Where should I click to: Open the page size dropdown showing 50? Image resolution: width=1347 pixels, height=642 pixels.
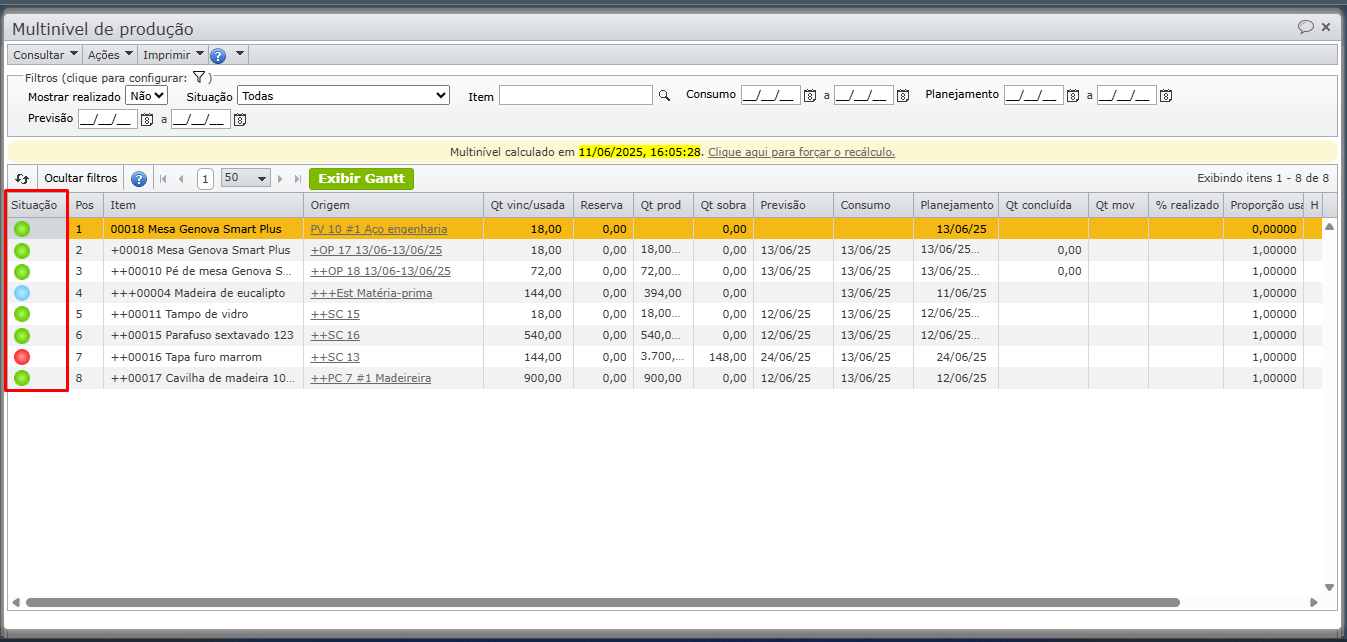coord(246,179)
